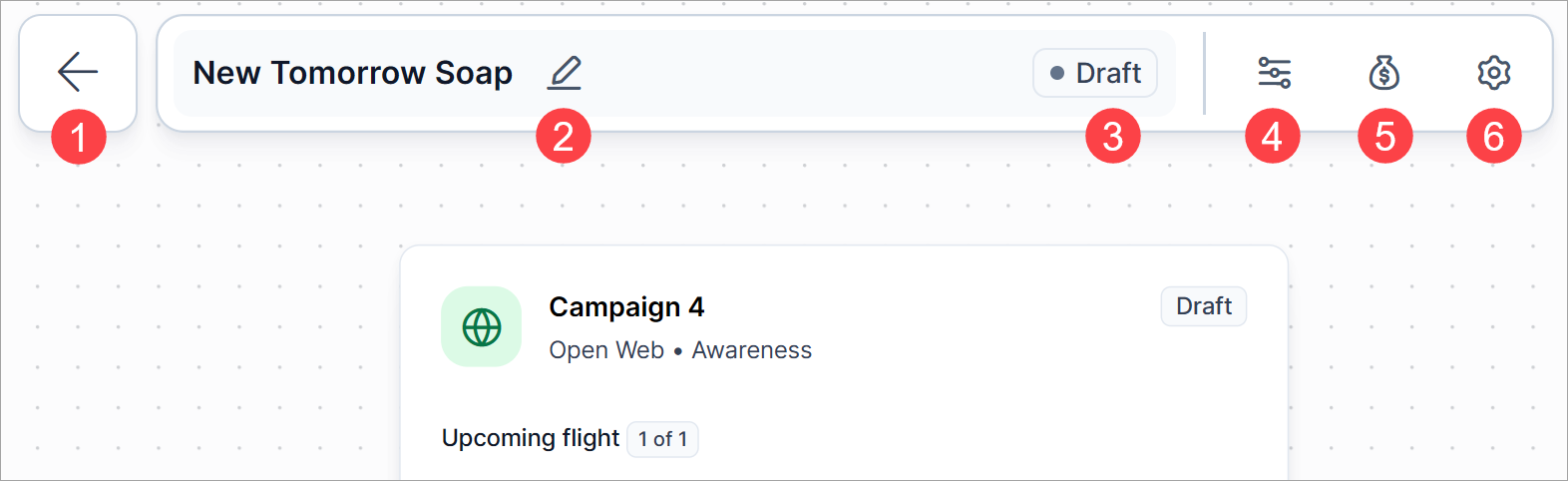The height and width of the screenshot is (481, 1568).
Task: Click the Open Web channel label
Action: [606, 350]
